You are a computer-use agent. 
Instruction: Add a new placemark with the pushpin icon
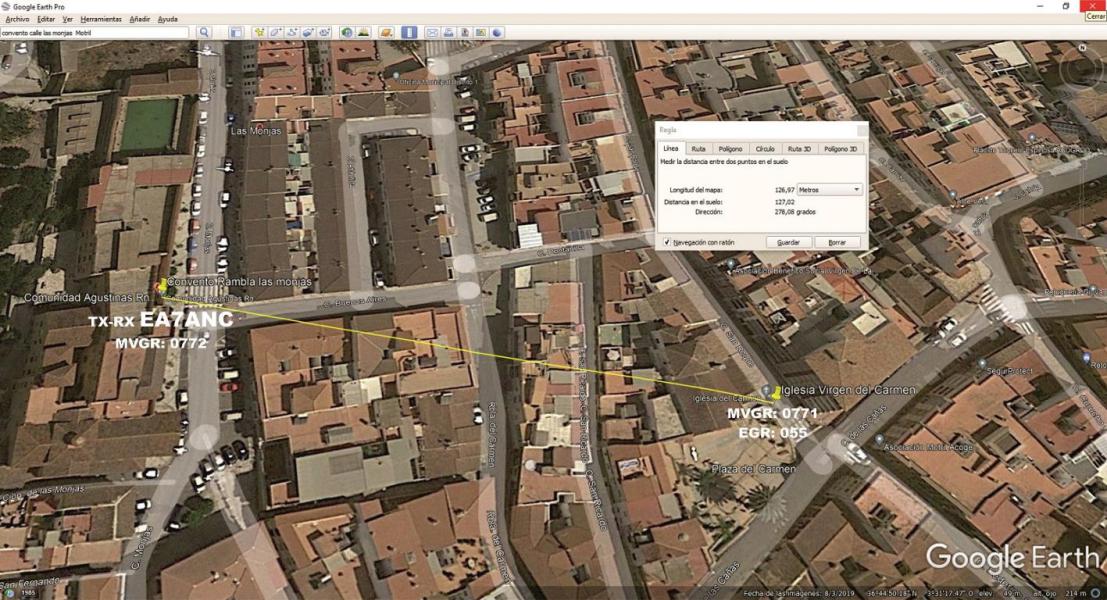[259, 32]
